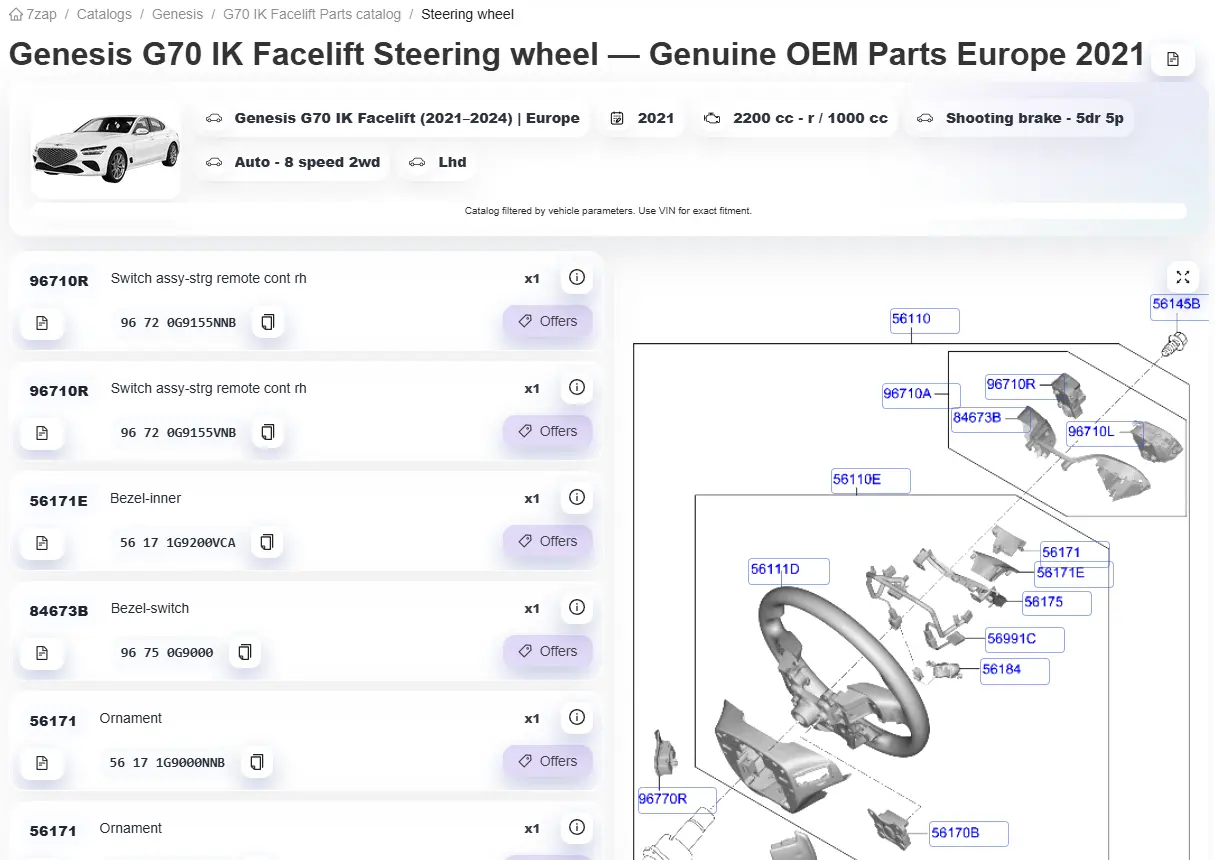This screenshot has width=1215, height=860.
Task: Click the Bezel-inner part name
Action: [146, 498]
